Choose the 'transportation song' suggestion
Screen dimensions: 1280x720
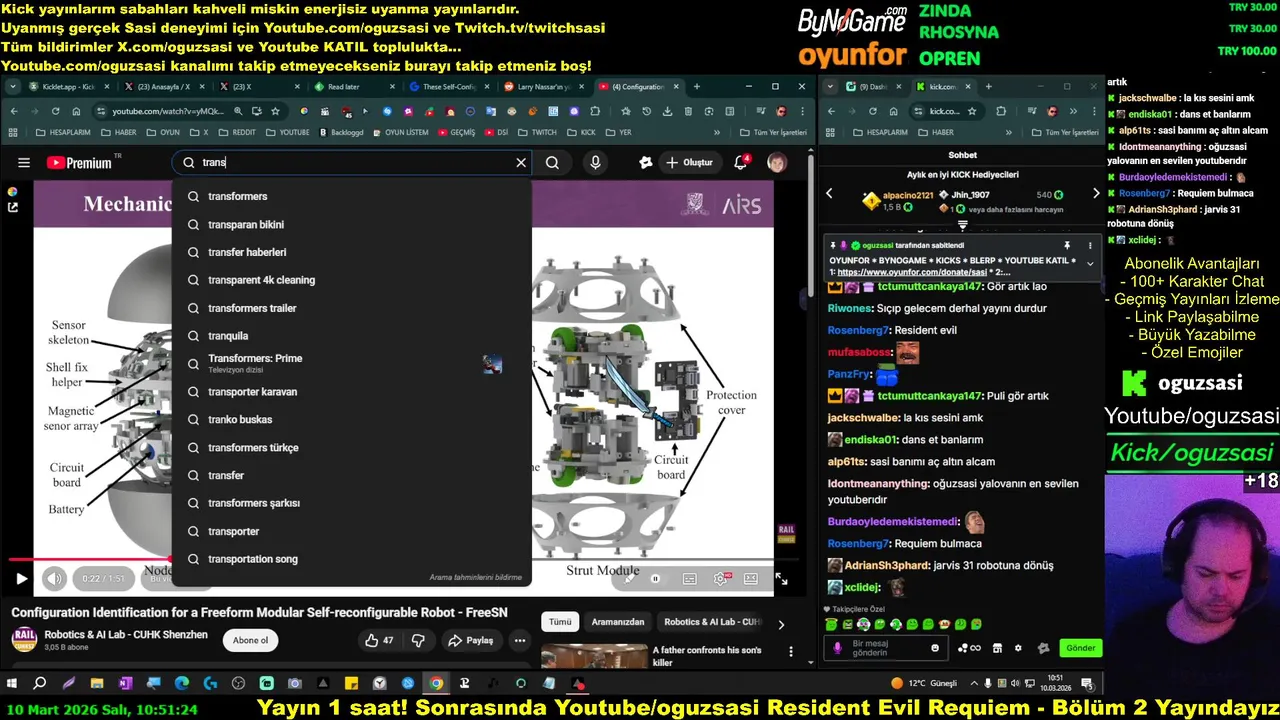[352, 559]
